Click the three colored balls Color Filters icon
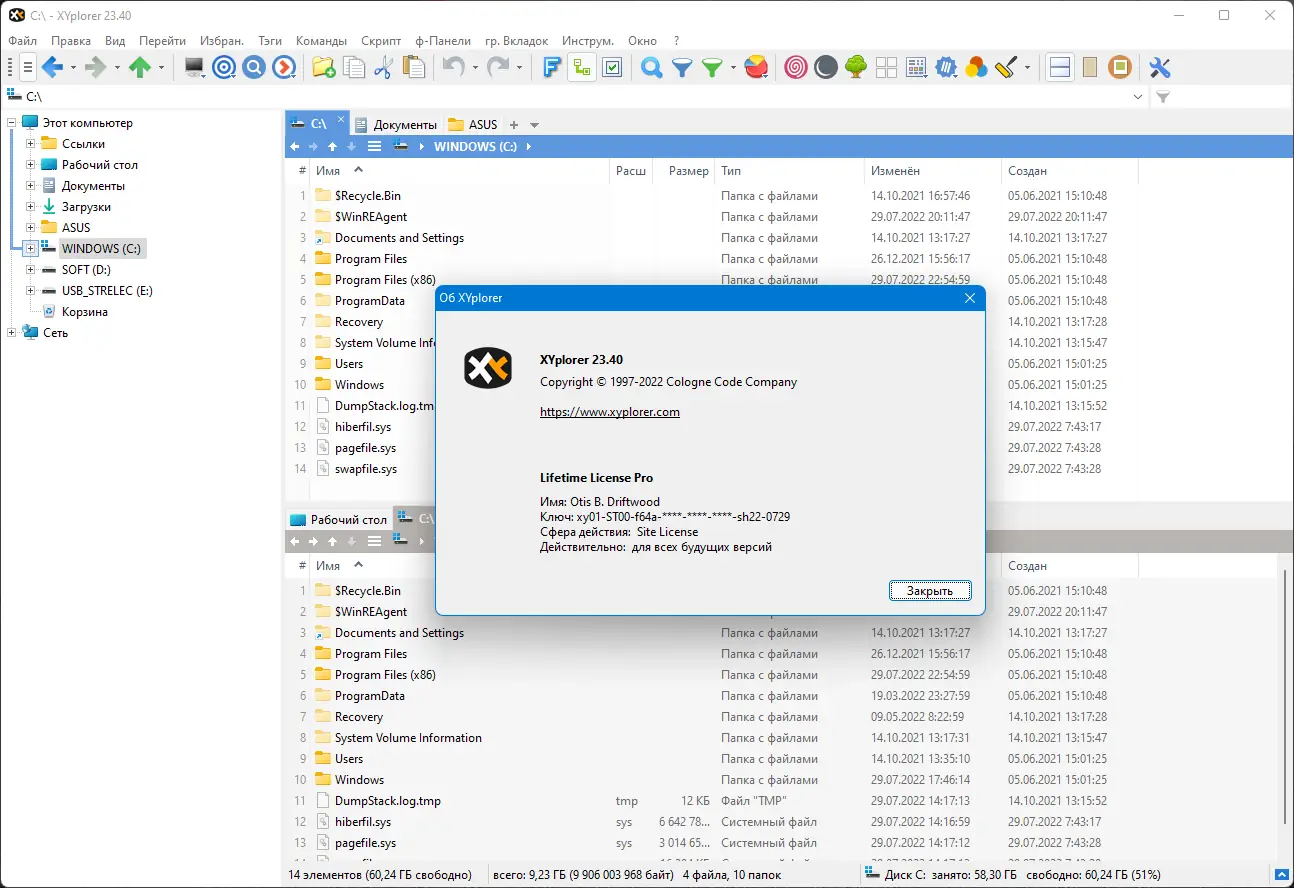 coord(976,68)
